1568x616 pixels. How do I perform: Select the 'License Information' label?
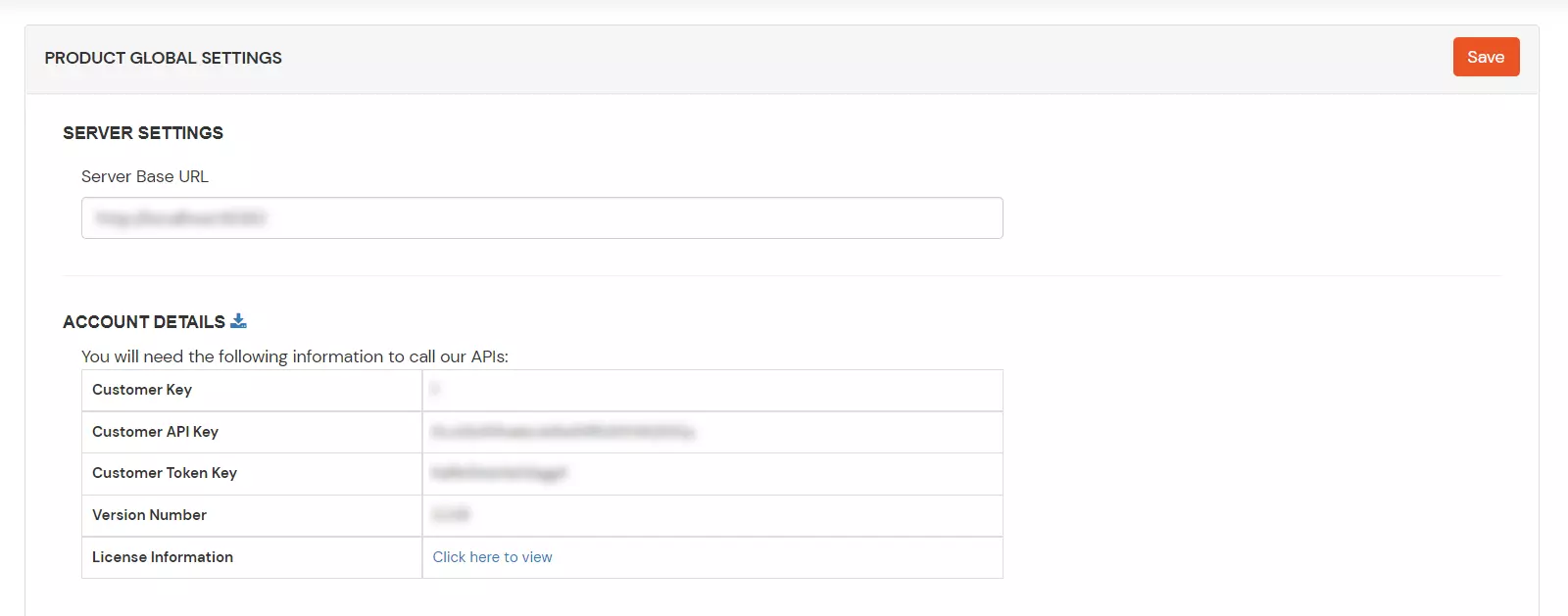[x=163, y=557]
